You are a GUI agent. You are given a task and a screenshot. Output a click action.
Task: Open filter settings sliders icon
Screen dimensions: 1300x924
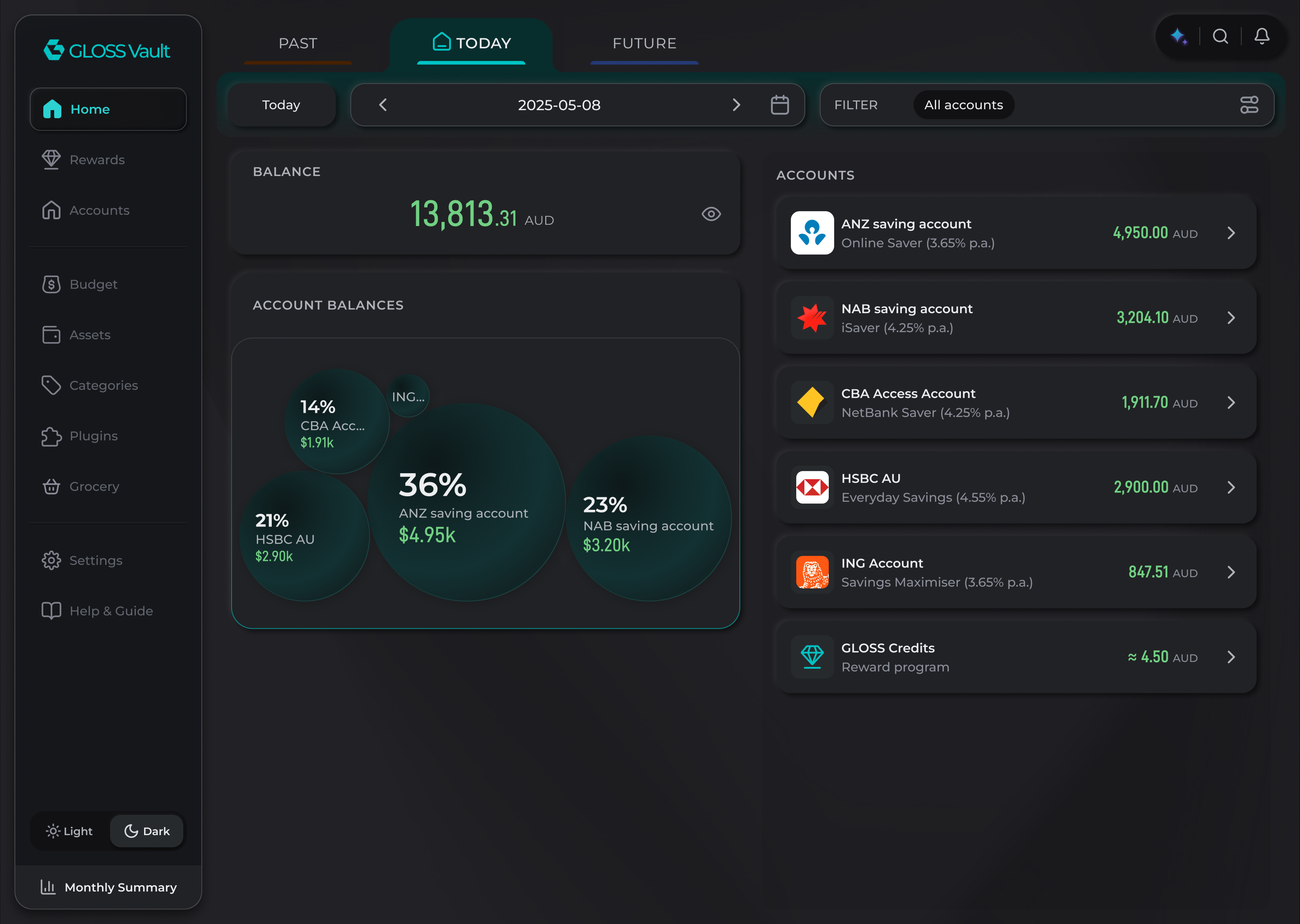pos(1249,105)
